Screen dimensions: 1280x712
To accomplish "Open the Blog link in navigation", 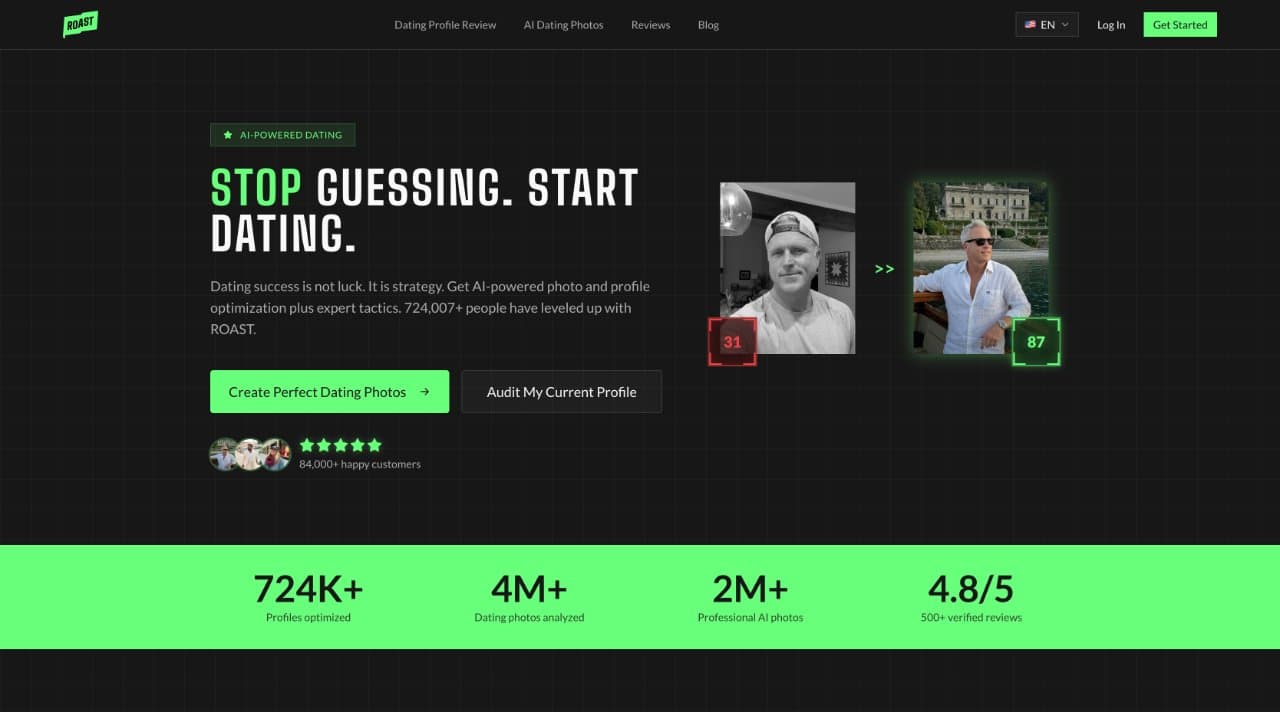I will 708,25.
